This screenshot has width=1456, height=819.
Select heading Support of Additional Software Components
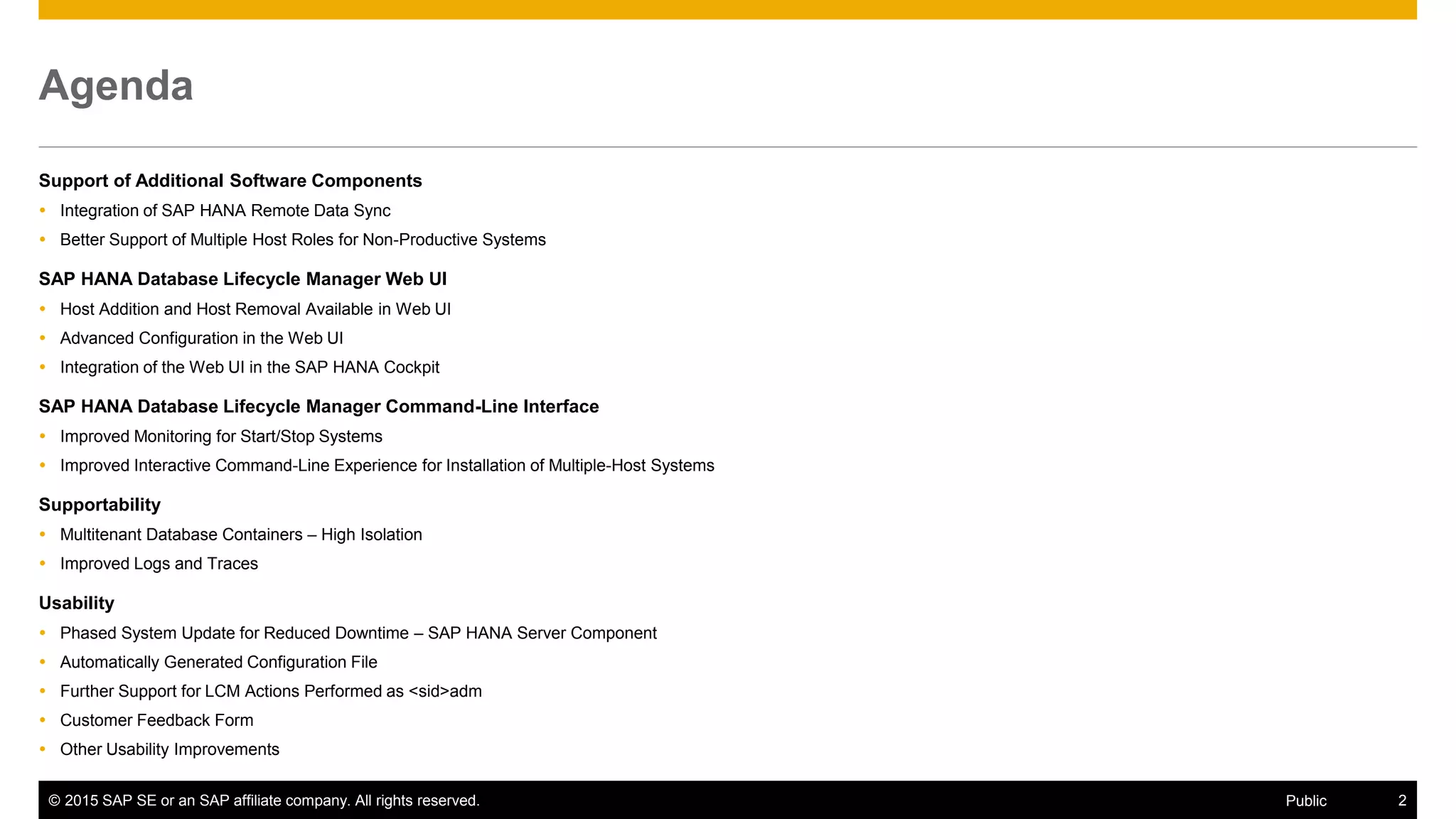click(x=230, y=181)
